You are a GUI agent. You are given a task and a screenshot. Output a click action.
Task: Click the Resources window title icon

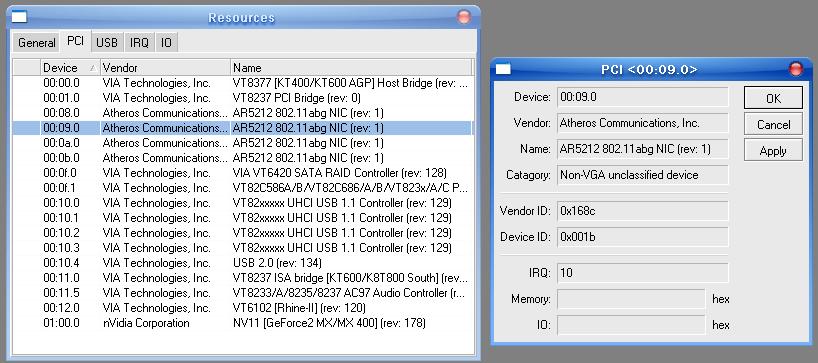click(x=19, y=17)
